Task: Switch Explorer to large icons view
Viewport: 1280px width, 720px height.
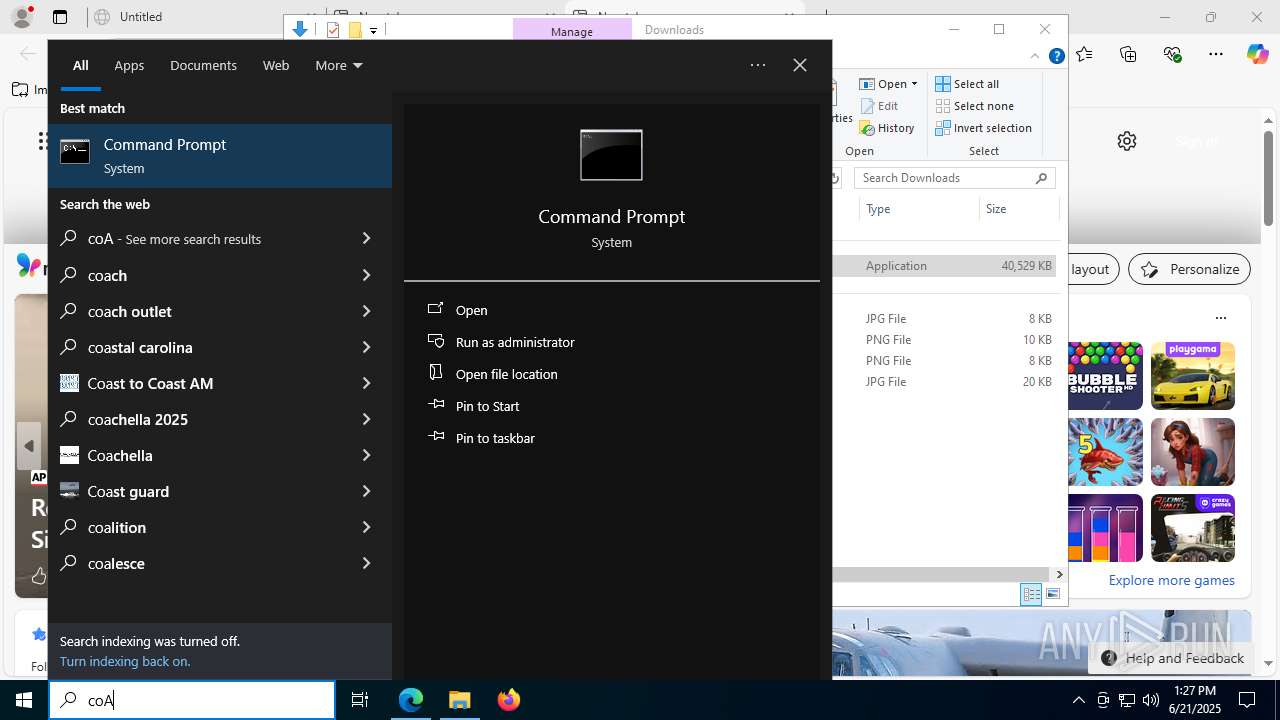Action: pos(1053,594)
